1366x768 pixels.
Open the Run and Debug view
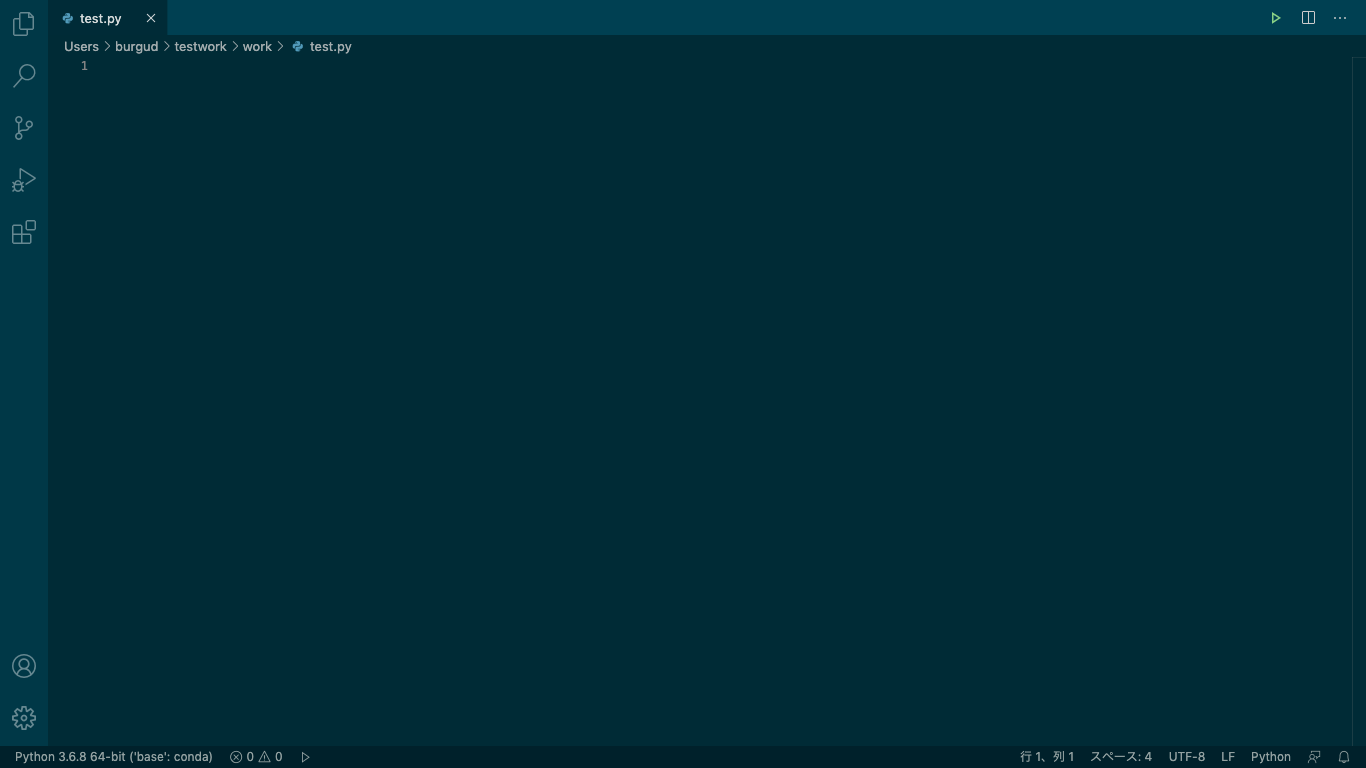[x=24, y=180]
